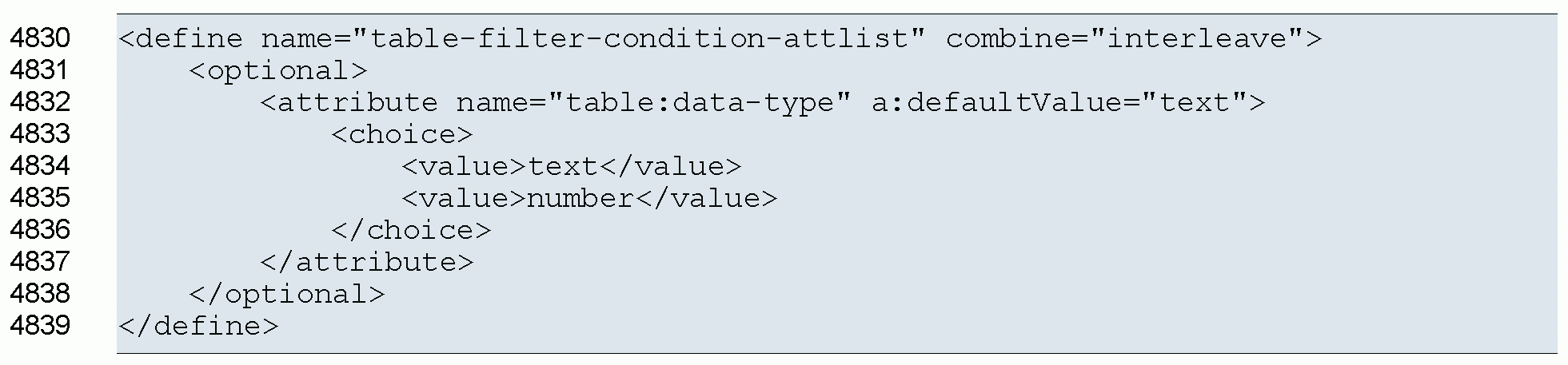The width and height of the screenshot is (1568, 365).
Task: Click line number 4831
Action: click(40, 70)
